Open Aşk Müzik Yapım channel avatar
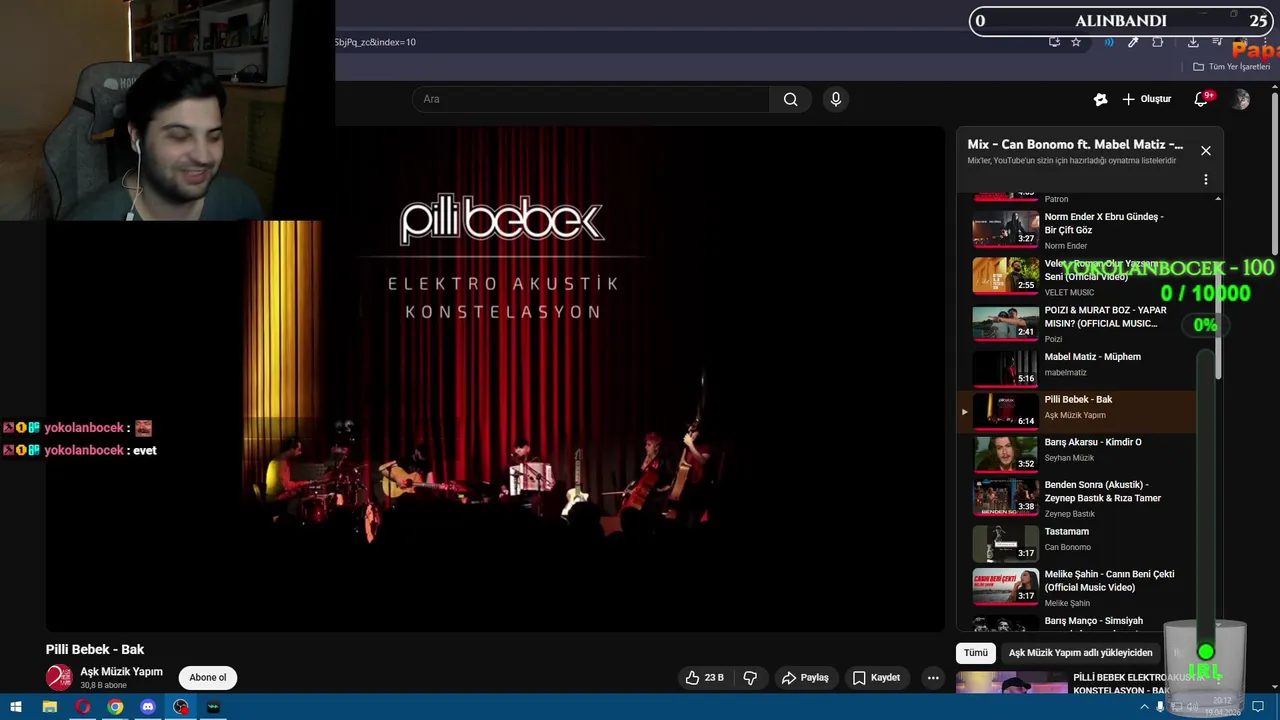1280x720 pixels. (x=59, y=677)
